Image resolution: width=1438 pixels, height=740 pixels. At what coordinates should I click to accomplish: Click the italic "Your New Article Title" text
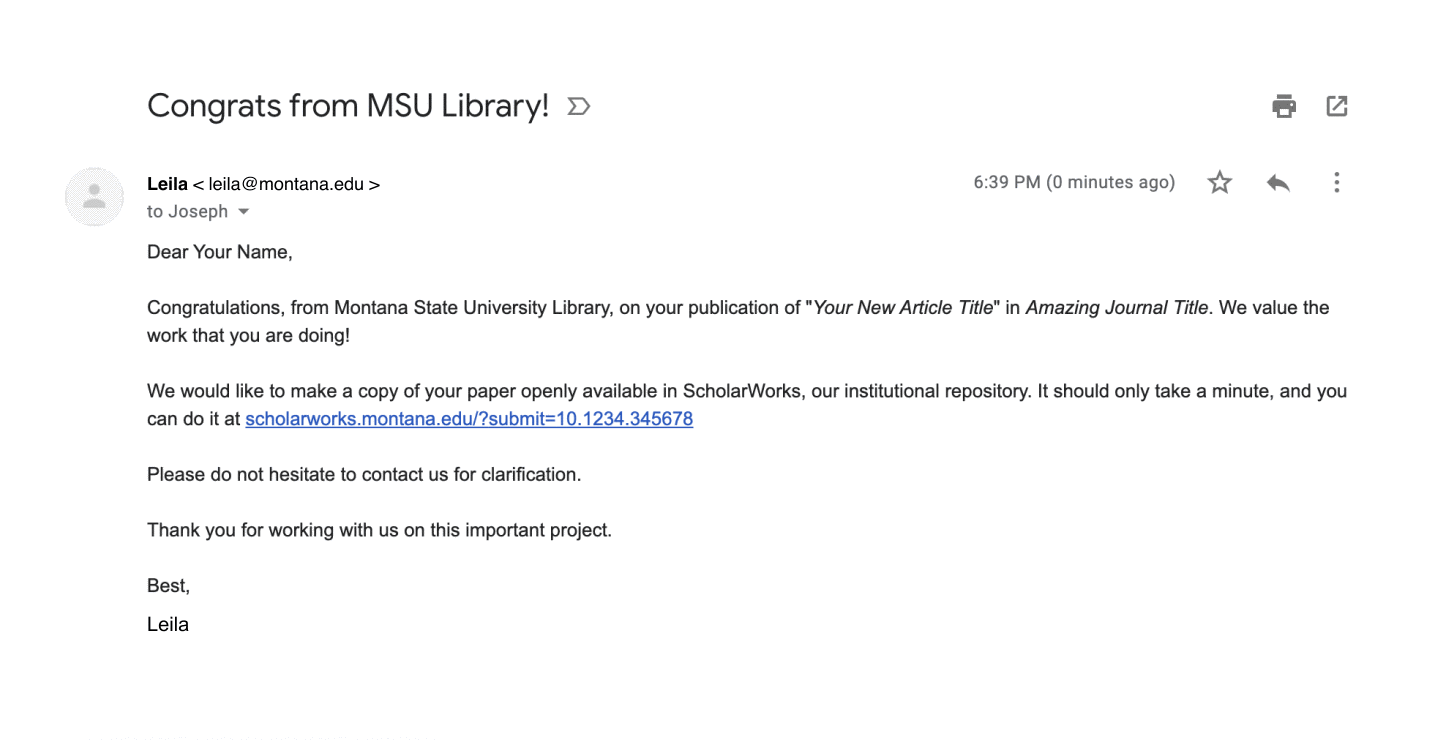pyautogui.click(x=903, y=308)
